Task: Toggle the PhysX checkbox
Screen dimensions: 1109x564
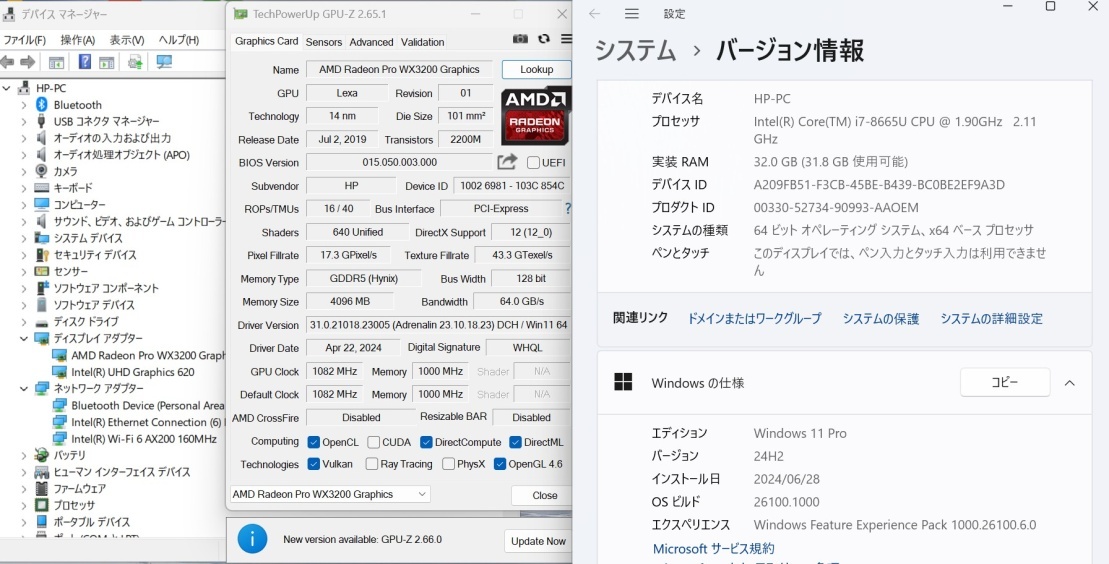Action: click(448, 464)
